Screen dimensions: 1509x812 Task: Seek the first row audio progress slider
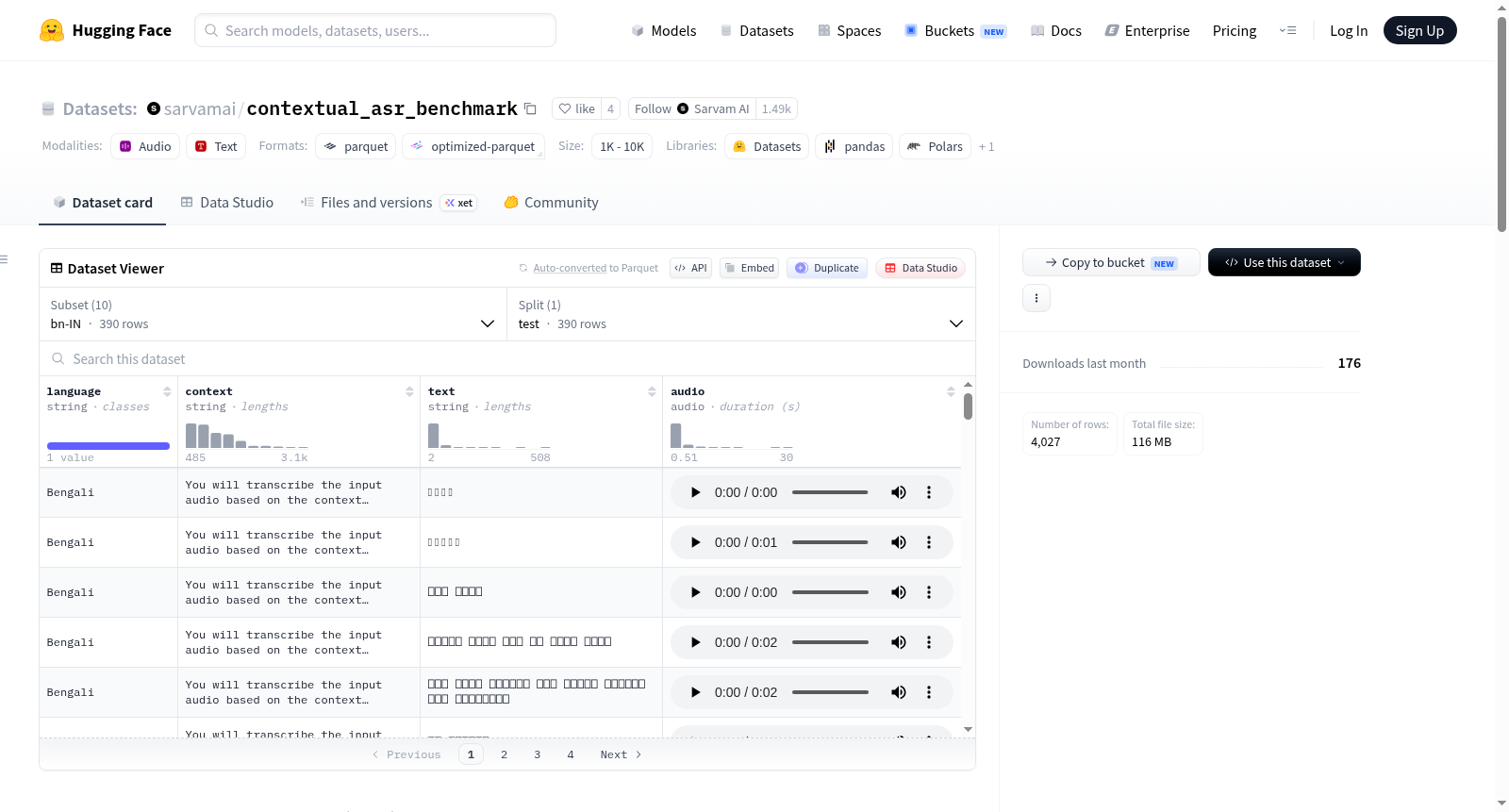[830, 492]
